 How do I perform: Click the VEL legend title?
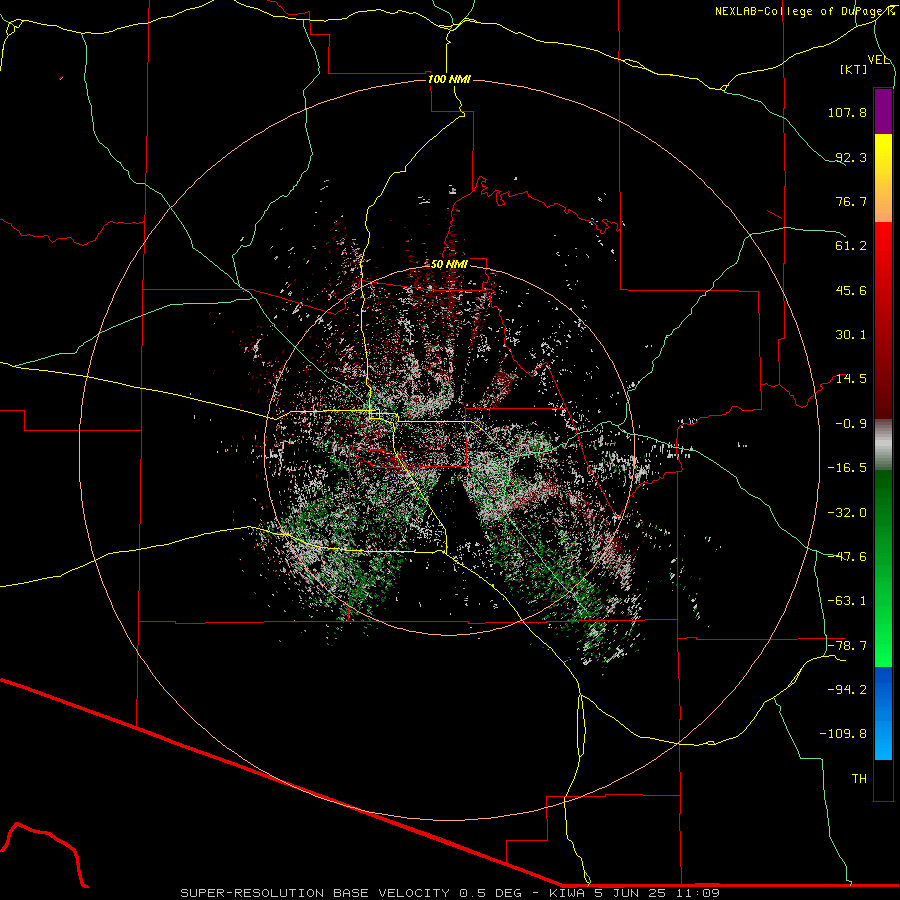tap(878, 60)
